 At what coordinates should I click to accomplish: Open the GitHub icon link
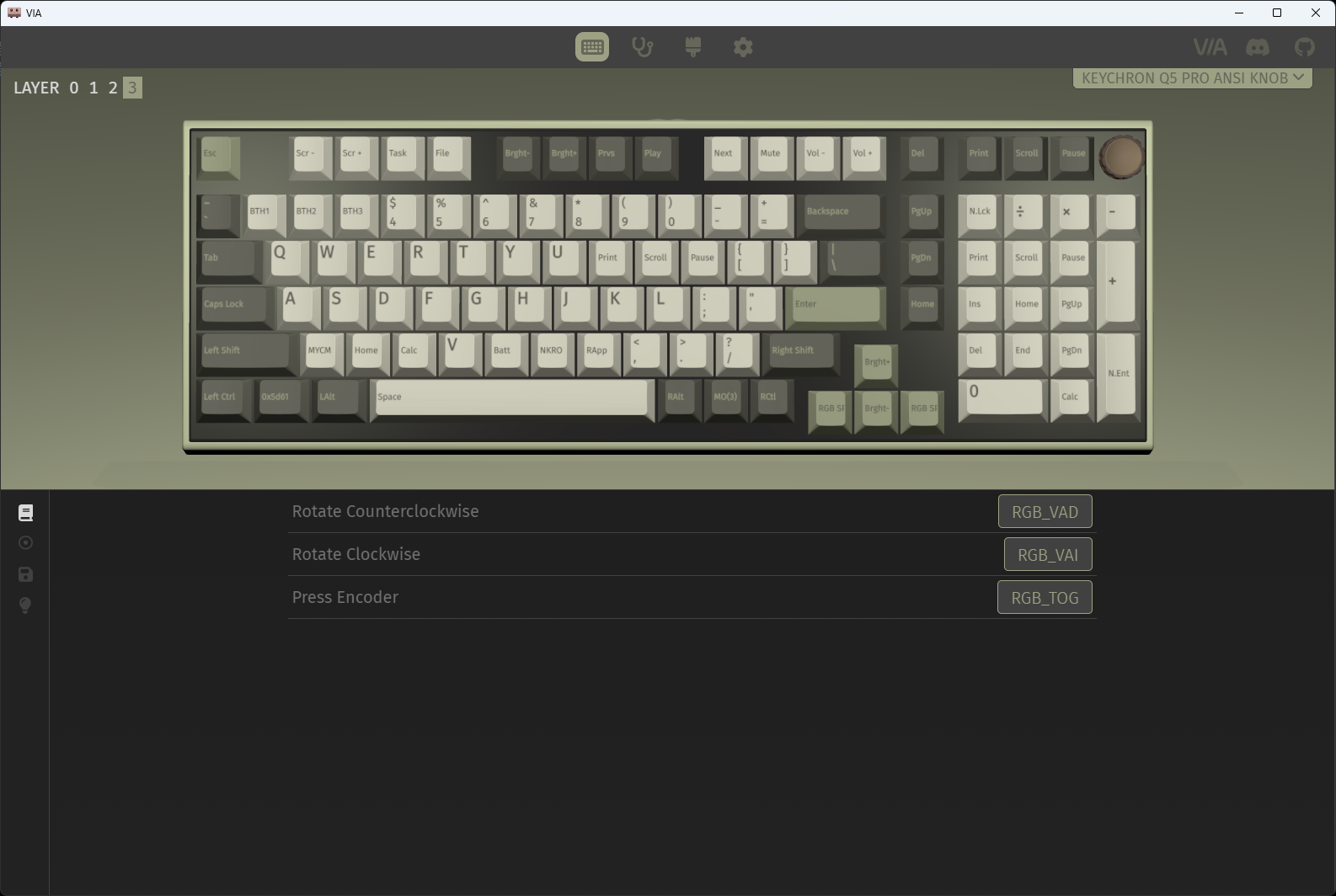tap(1304, 47)
